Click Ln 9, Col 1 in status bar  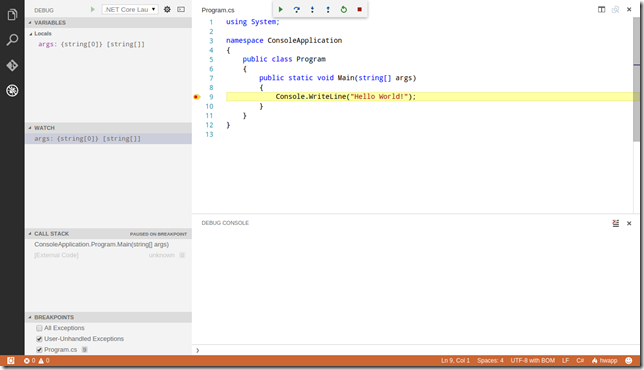(455, 361)
